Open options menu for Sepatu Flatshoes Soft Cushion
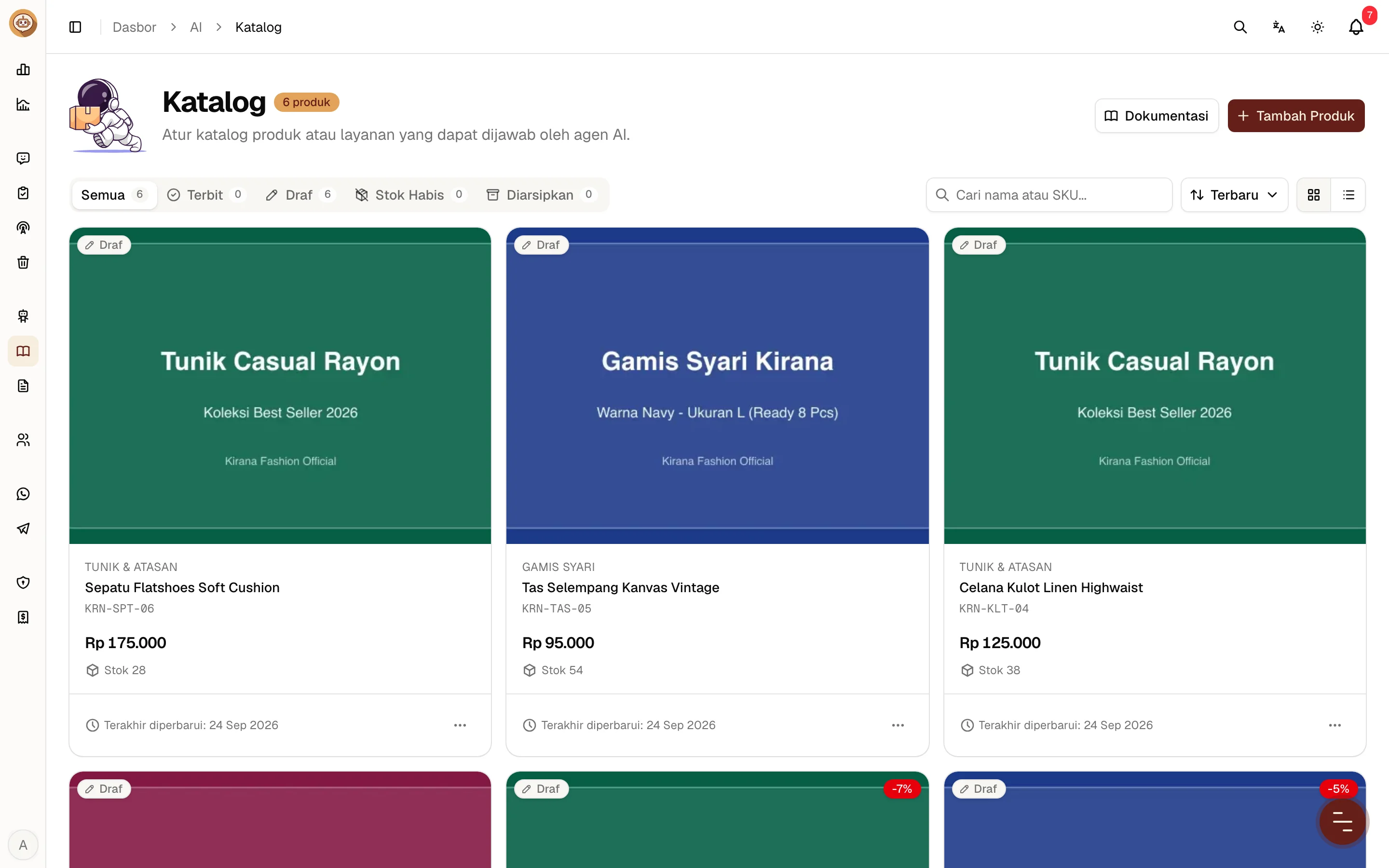The image size is (1389, 868). 460,725
